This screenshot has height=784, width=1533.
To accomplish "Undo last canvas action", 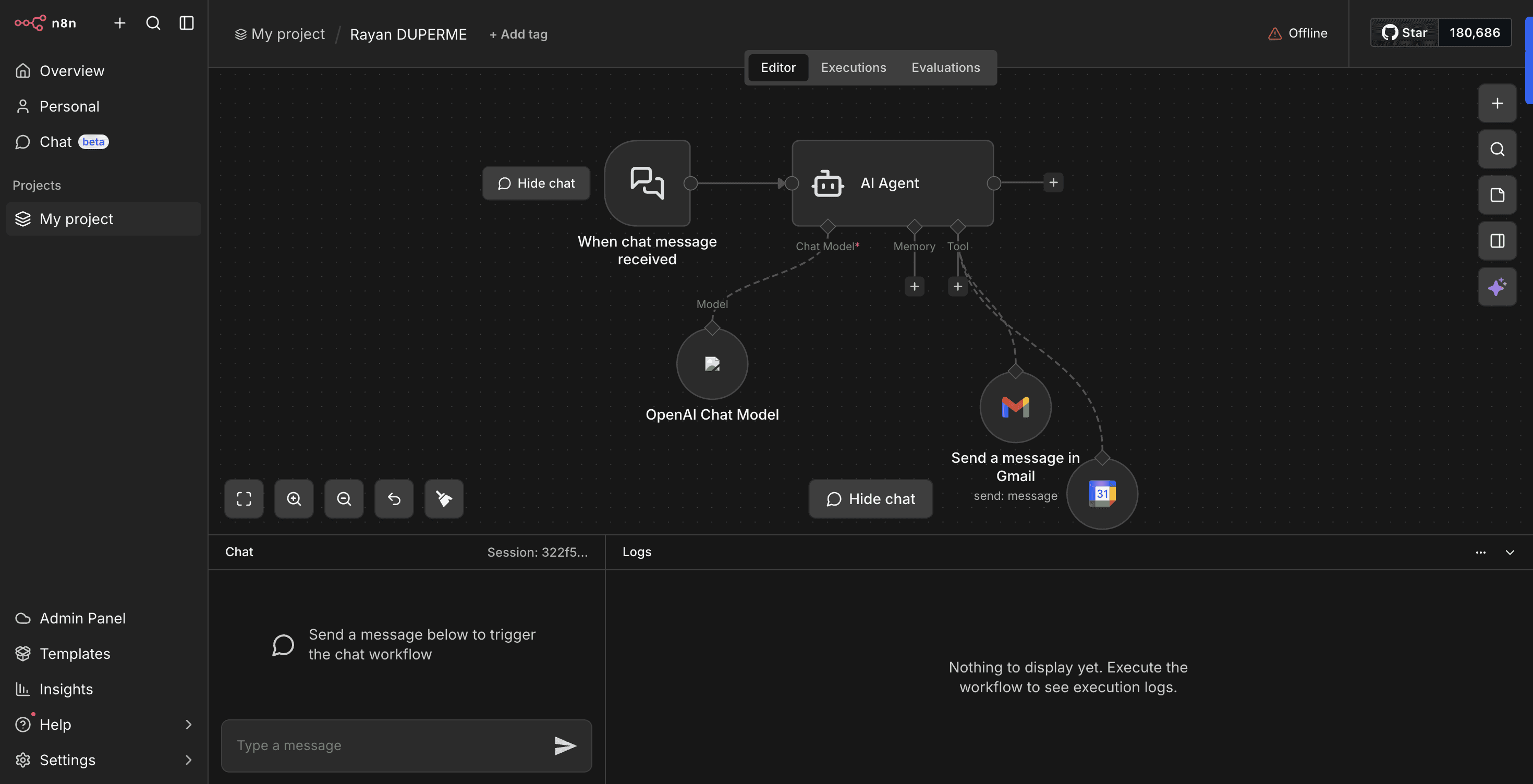I will 394,498.
